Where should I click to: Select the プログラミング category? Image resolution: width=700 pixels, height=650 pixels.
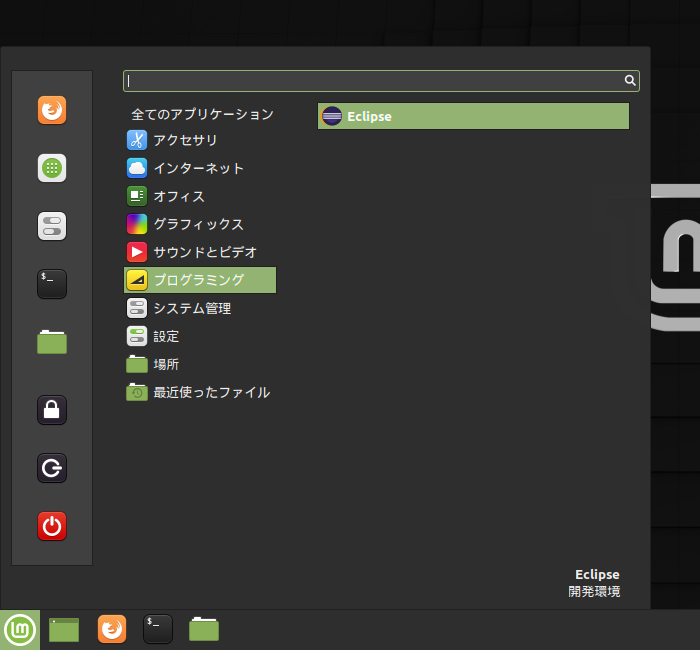coord(200,280)
